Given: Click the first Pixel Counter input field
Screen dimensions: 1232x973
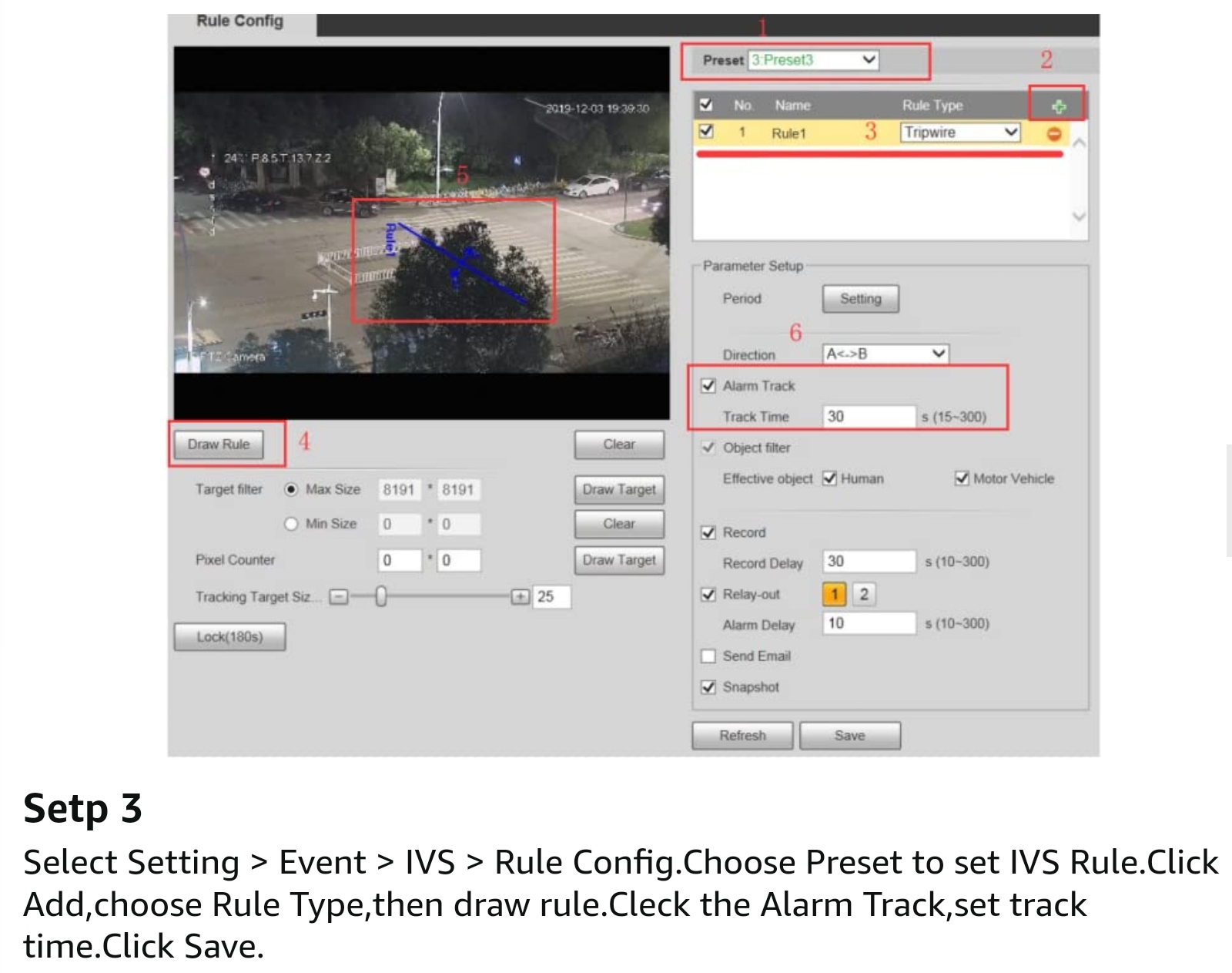Looking at the screenshot, I should [x=400, y=560].
